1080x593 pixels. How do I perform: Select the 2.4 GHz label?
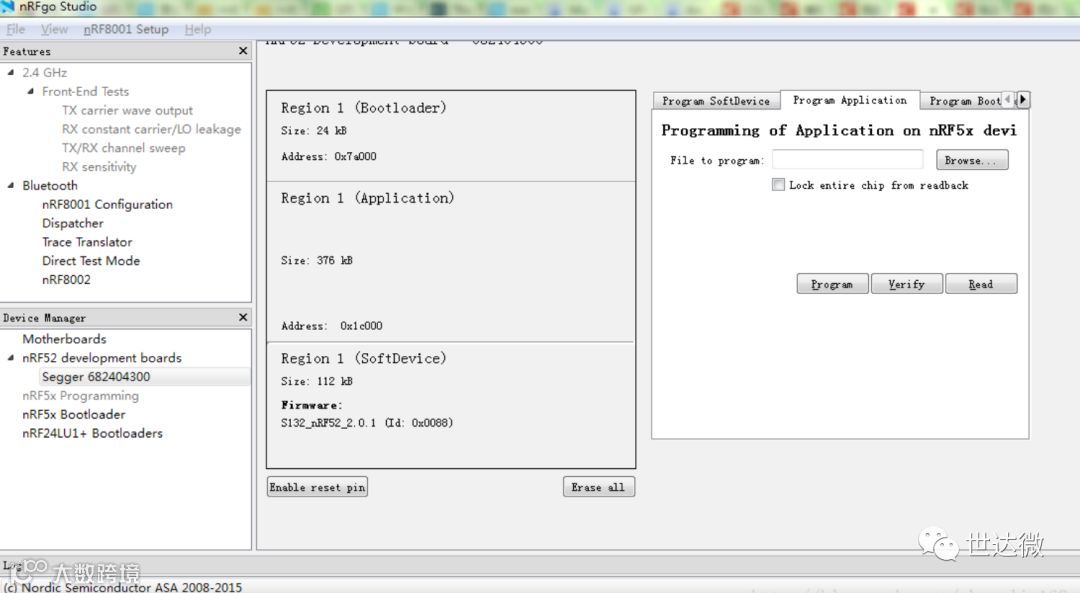pyautogui.click(x=45, y=72)
